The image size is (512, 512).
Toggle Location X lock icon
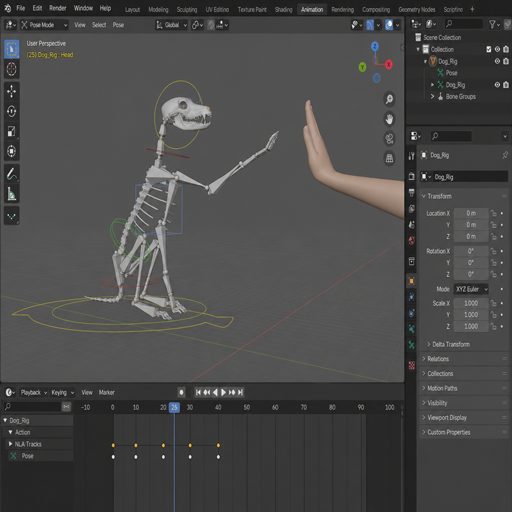pos(493,213)
